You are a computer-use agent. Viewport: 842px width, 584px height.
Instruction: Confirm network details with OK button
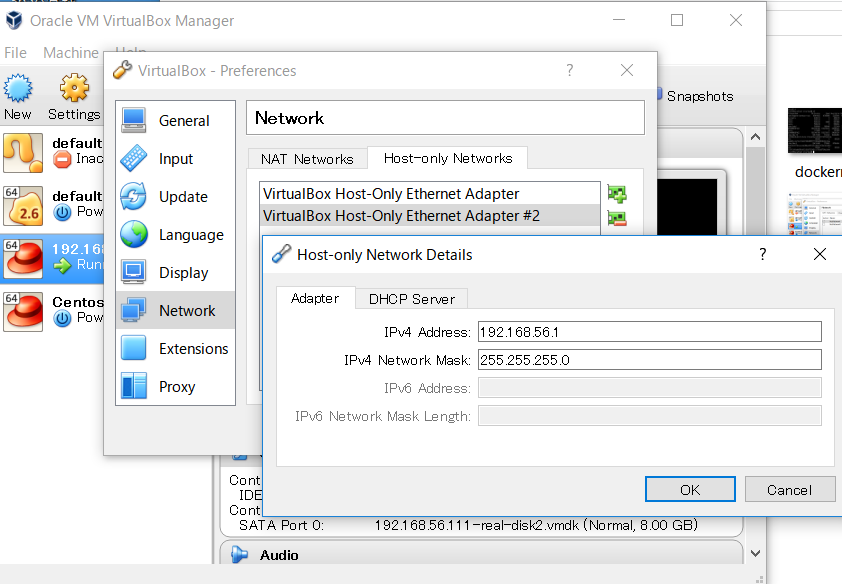point(690,490)
